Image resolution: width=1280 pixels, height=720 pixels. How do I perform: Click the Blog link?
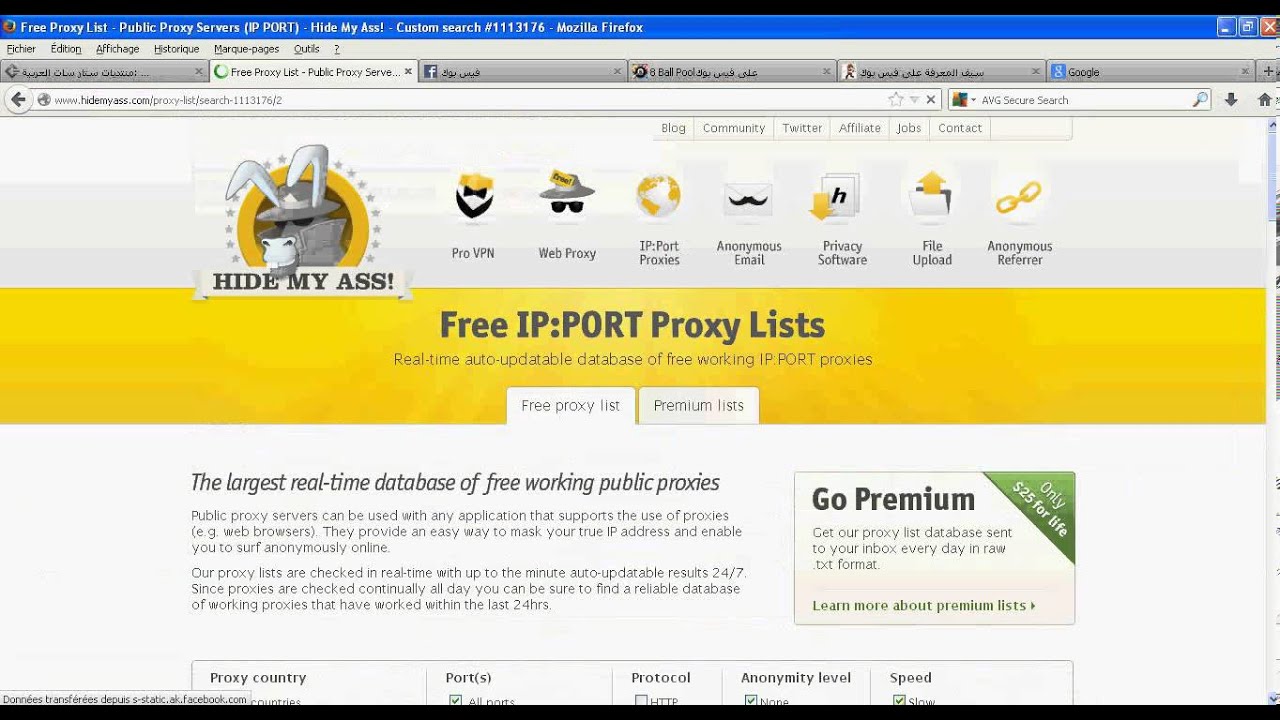point(673,128)
